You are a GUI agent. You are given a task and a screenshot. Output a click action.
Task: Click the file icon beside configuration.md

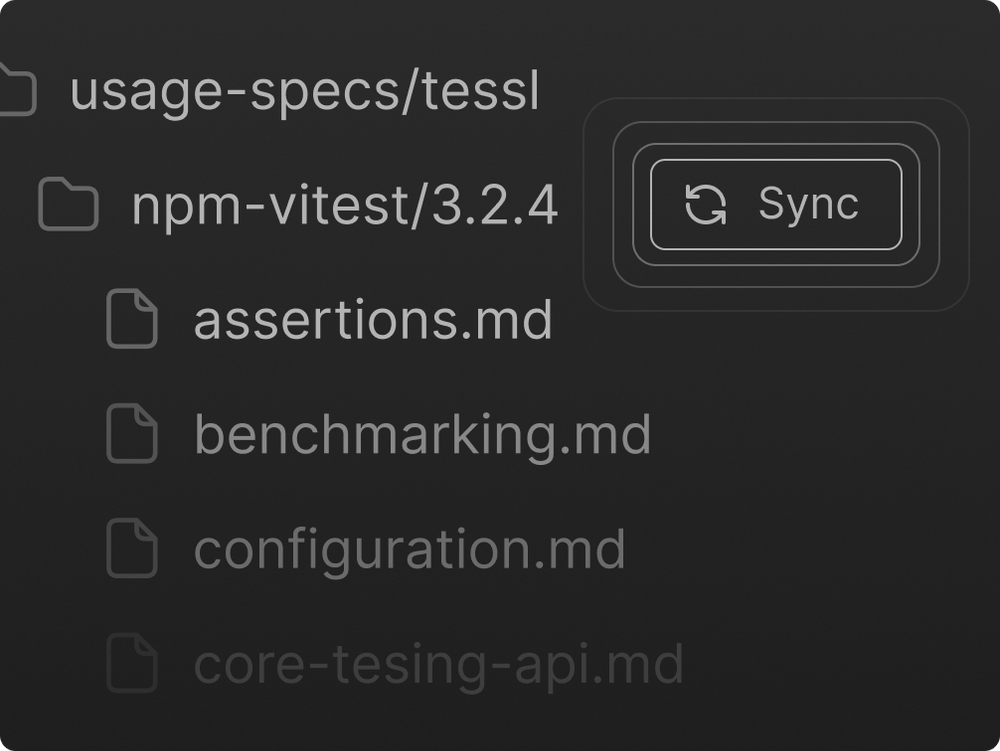pyautogui.click(x=132, y=549)
